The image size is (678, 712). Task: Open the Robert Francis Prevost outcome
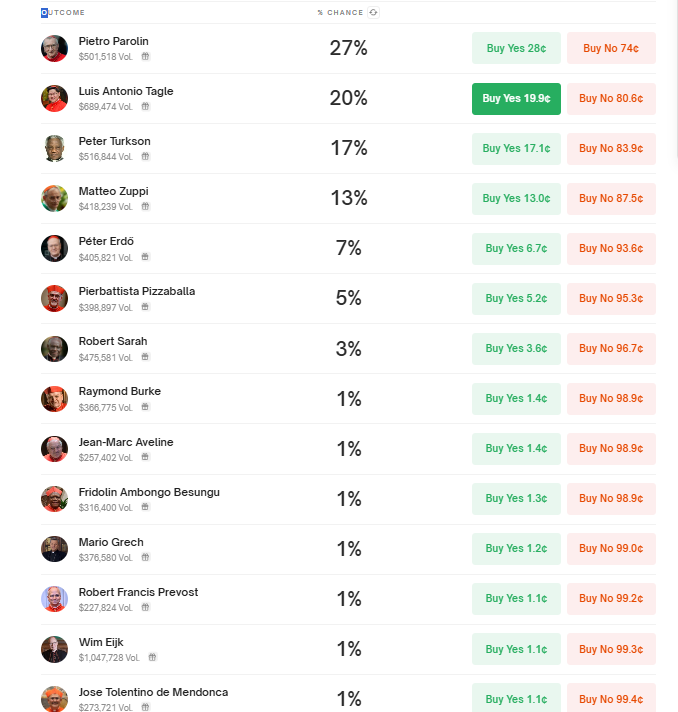[x=138, y=592]
